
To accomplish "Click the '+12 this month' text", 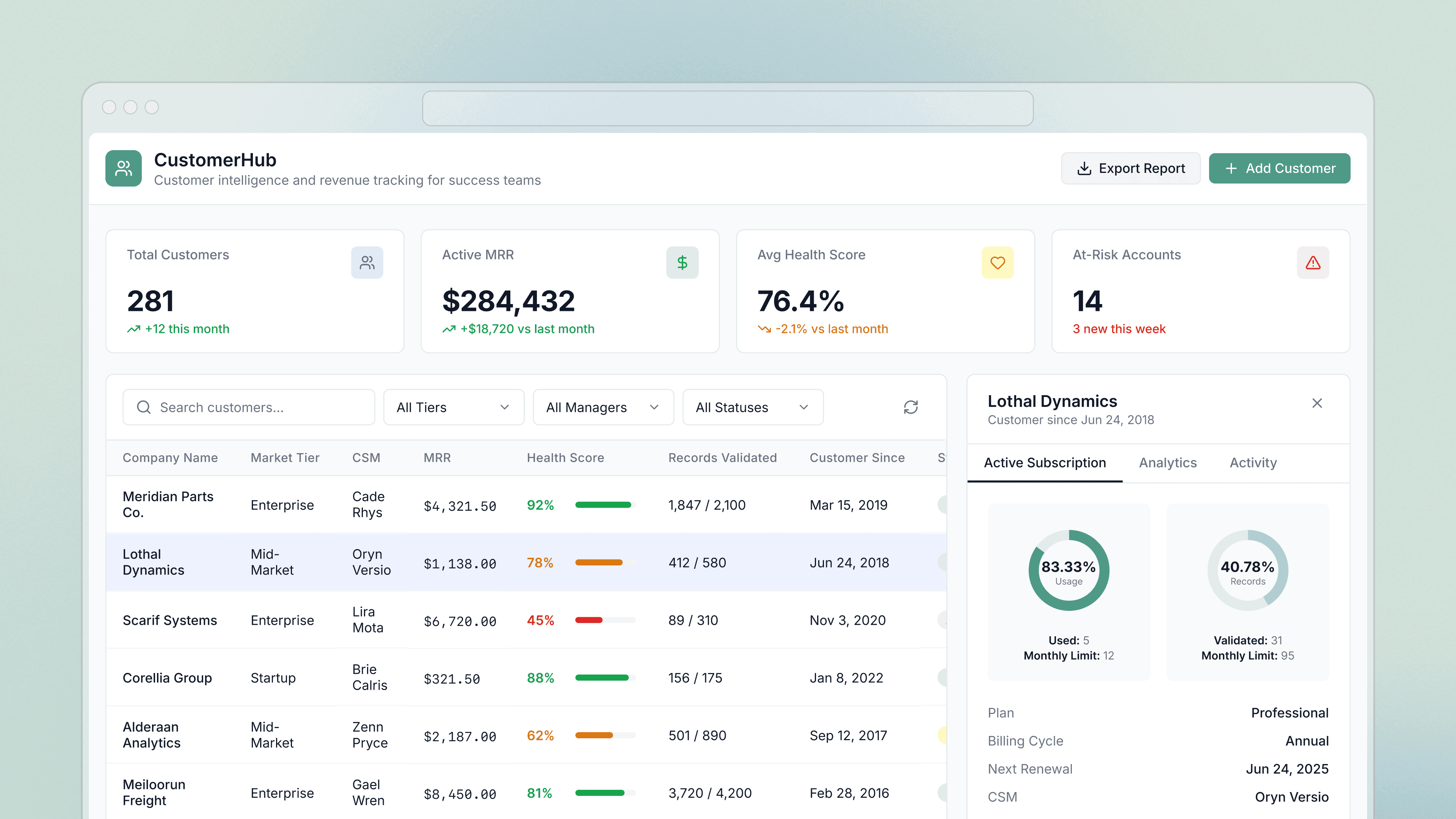I will [187, 329].
